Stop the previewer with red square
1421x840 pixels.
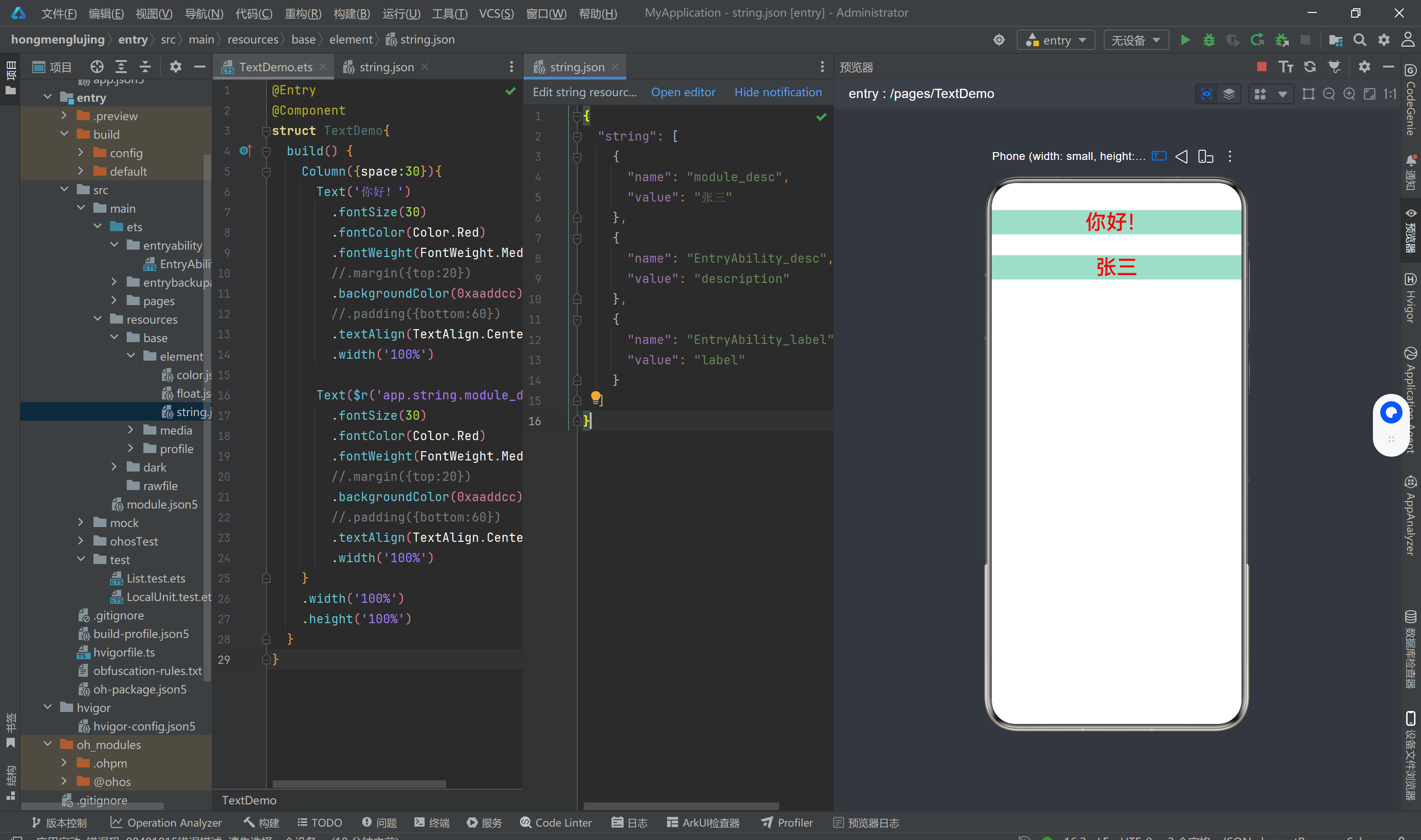click(x=1261, y=67)
